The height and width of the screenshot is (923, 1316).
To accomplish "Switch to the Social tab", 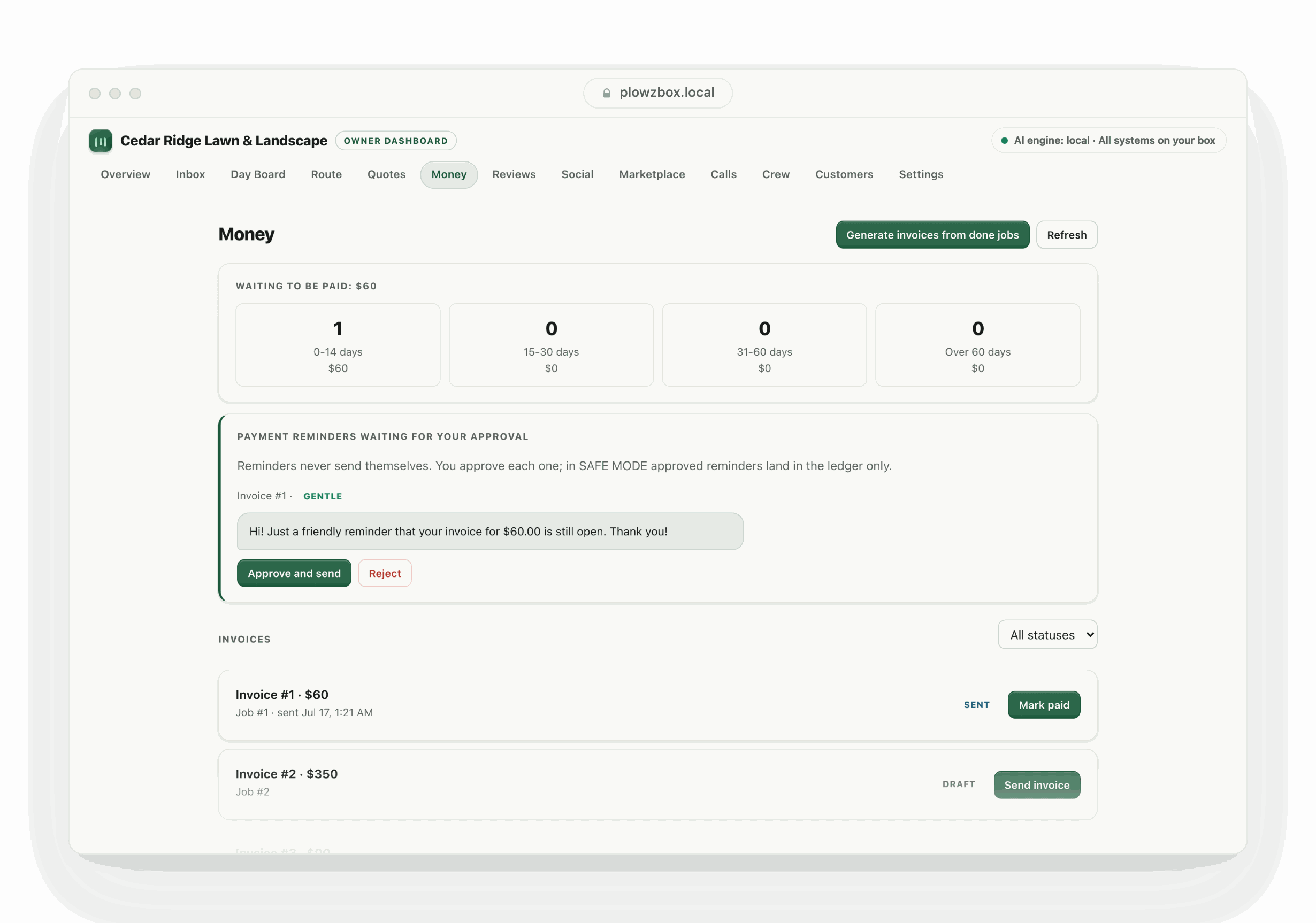I will click(x=577, y=174).
